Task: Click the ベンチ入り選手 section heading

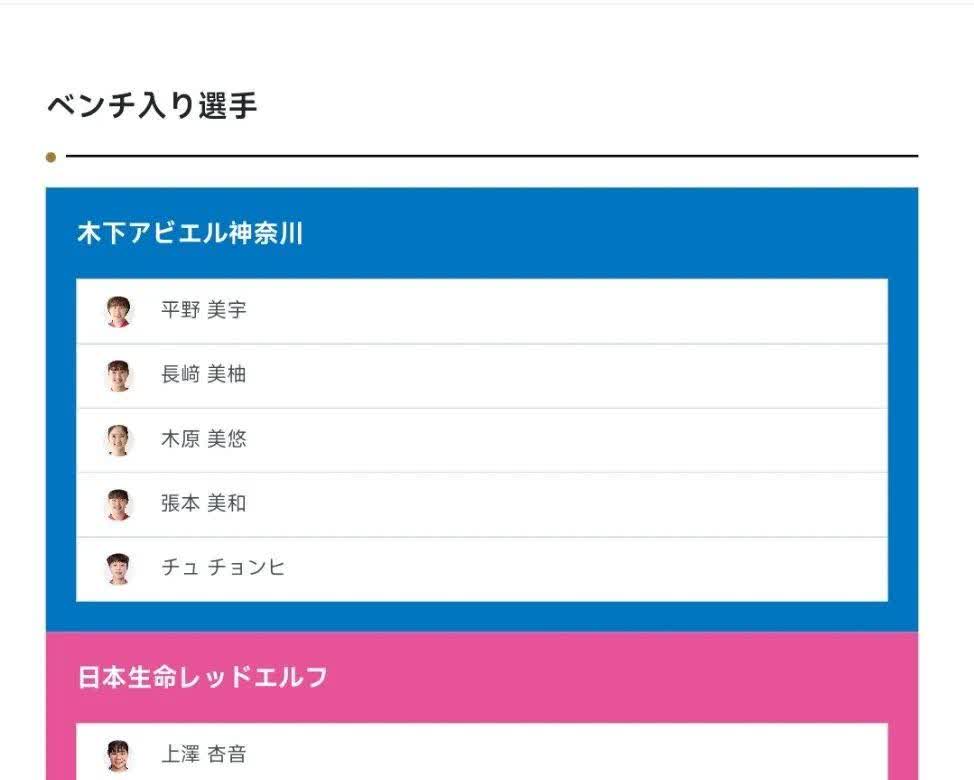Action: coord(152,105)
